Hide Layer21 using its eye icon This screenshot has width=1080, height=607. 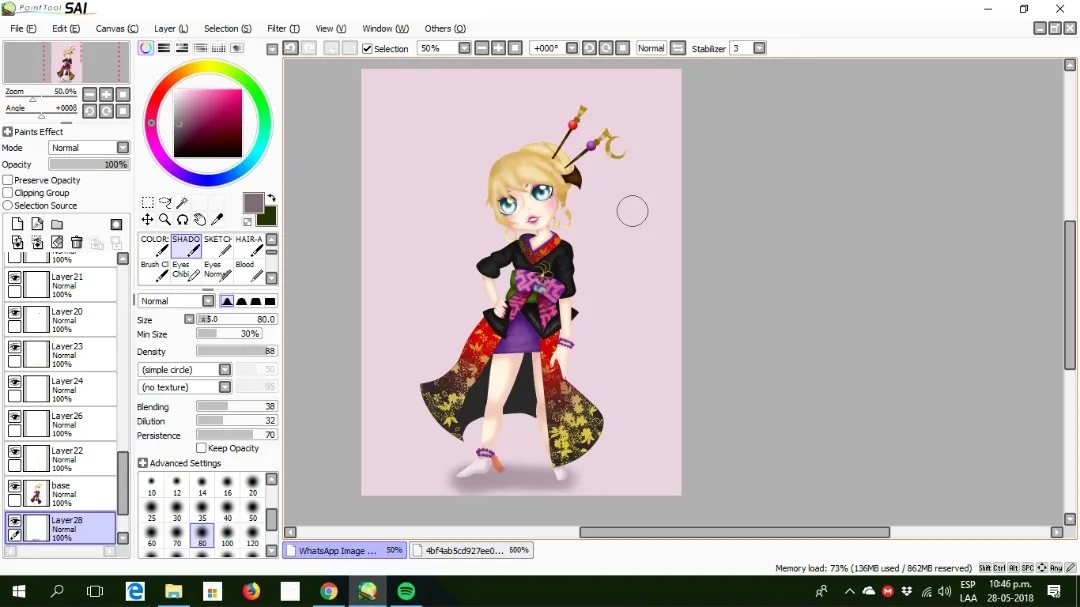pyautogui.click(x=14, y=277)
